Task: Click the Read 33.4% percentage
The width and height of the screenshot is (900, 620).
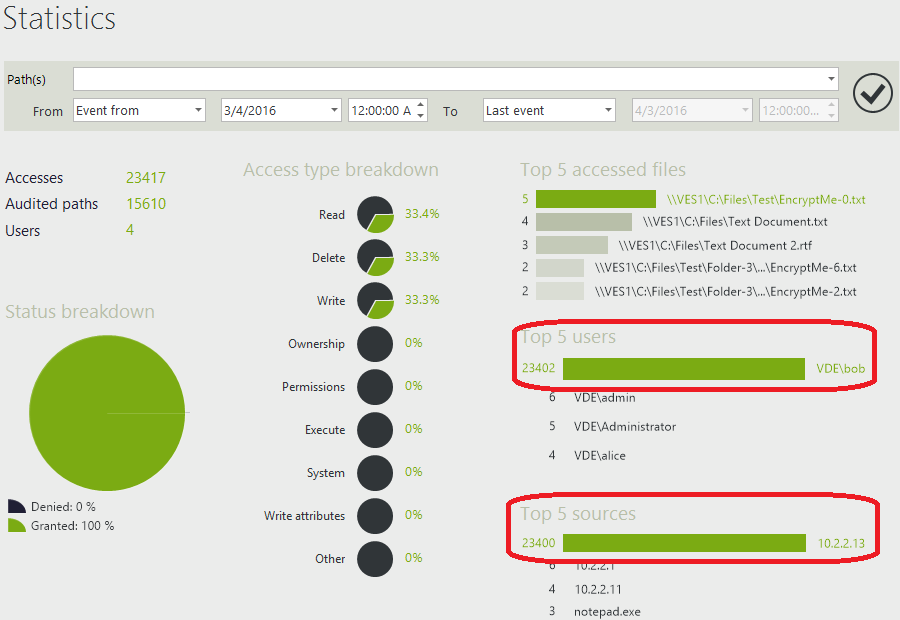Action: pyautogui.click(x=422, y=214)
